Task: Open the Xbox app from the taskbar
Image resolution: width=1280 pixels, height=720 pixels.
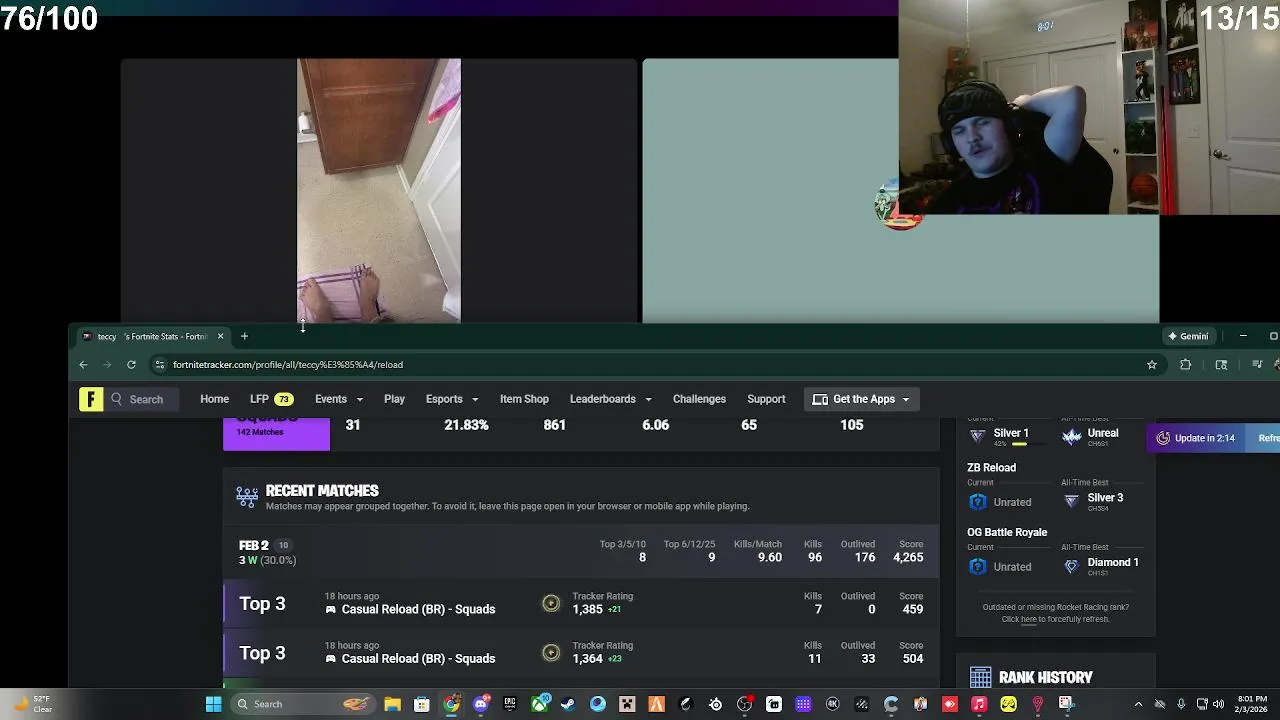Action: [539, 704]
